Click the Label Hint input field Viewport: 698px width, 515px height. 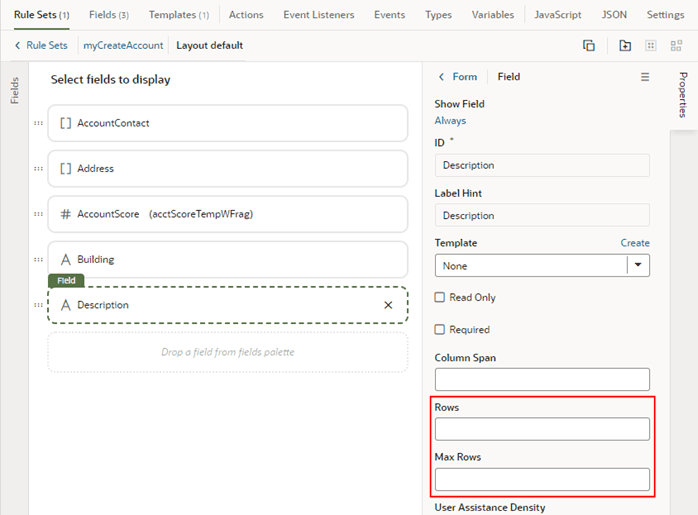coord(542,215)
